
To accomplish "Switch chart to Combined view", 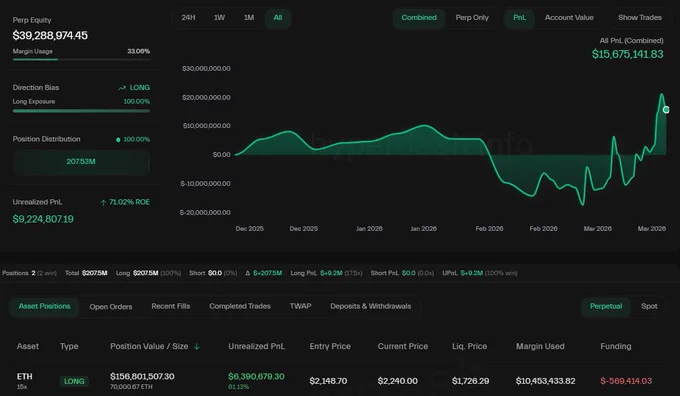I will (419, 18).
